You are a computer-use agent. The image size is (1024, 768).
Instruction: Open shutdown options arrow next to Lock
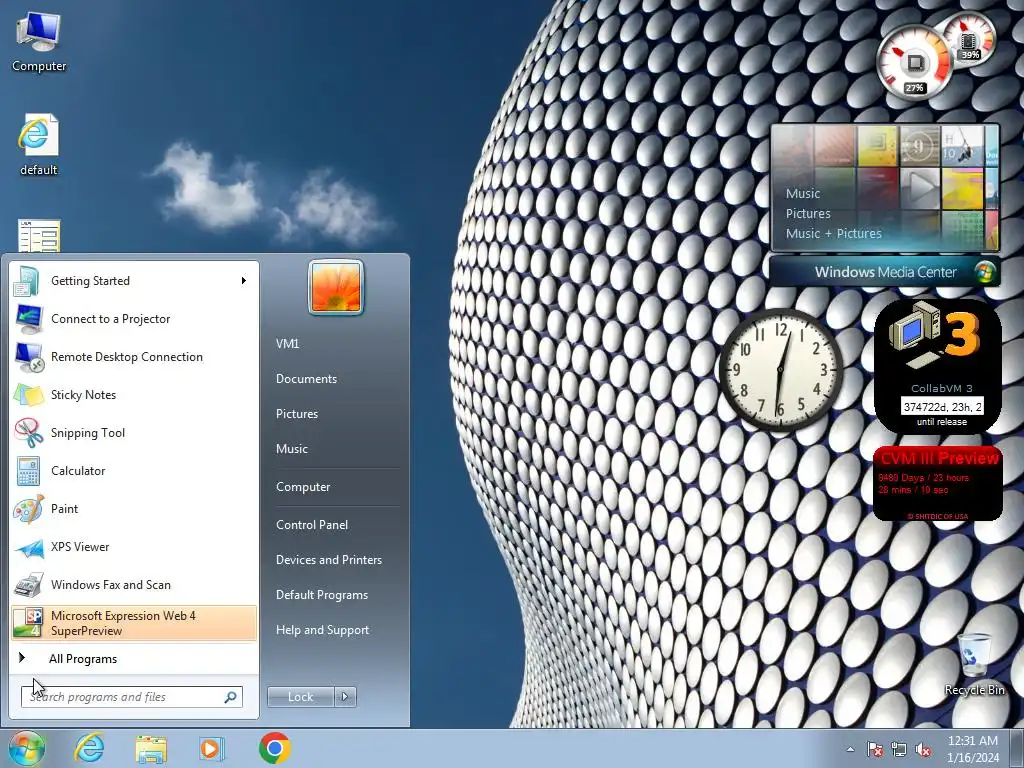coord(345,697)
